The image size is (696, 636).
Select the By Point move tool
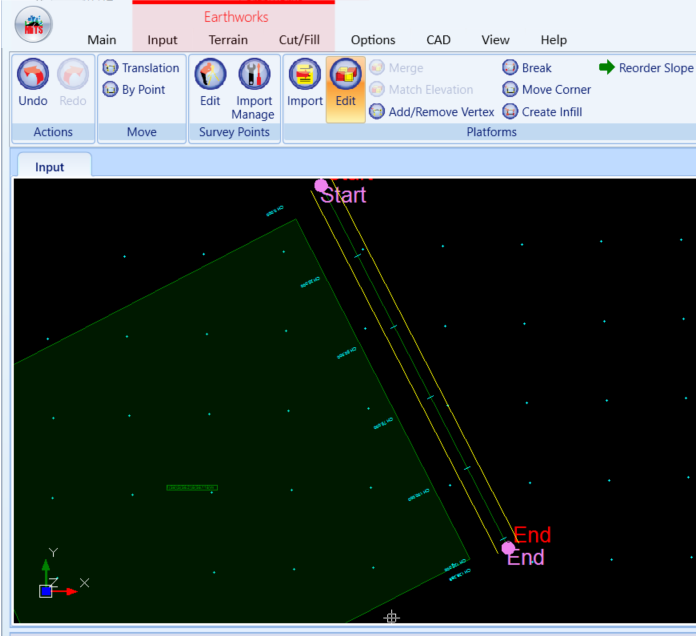(134, 90)
